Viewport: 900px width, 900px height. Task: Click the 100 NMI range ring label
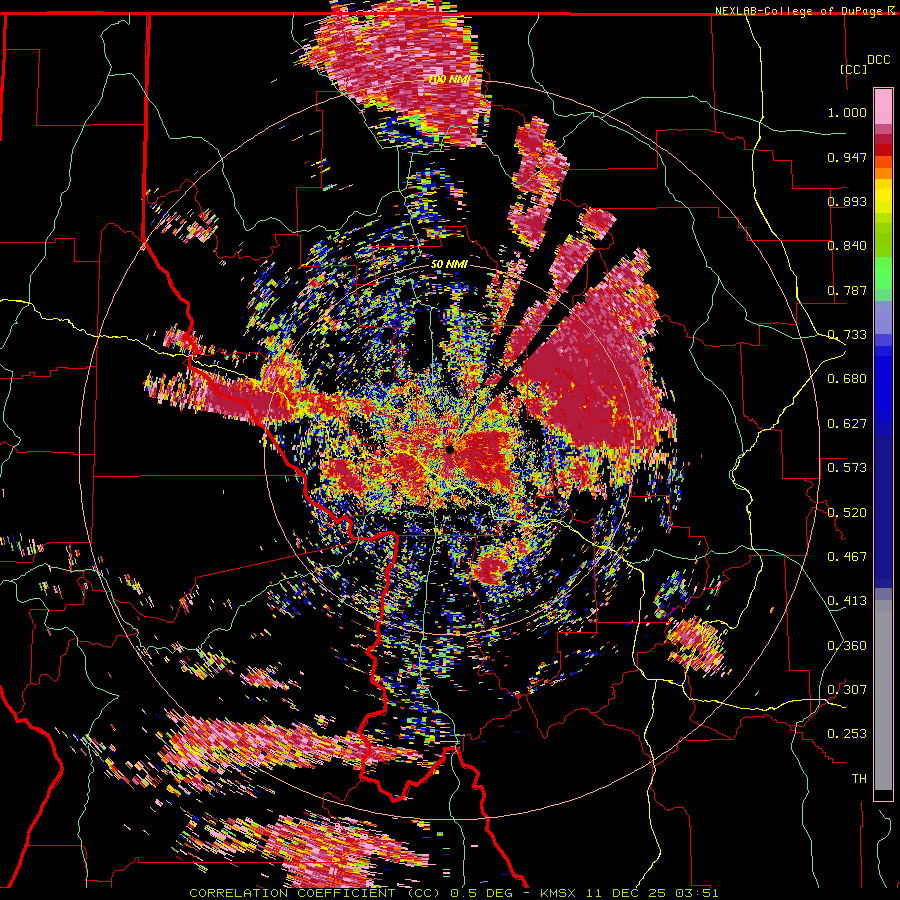[449, 79]
